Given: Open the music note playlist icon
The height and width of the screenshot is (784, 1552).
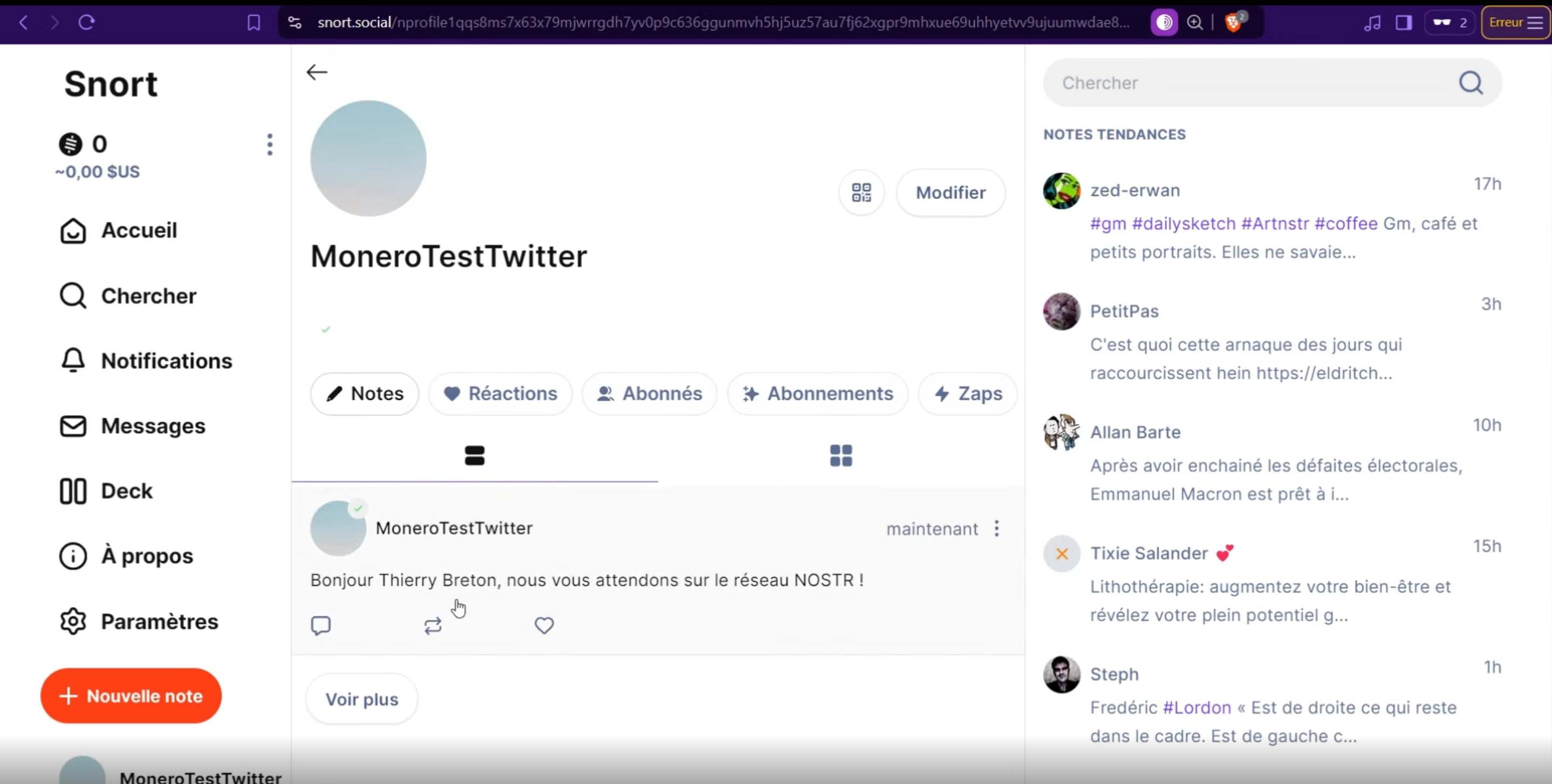Looking at the screenshot, I should coord(1372,23).
